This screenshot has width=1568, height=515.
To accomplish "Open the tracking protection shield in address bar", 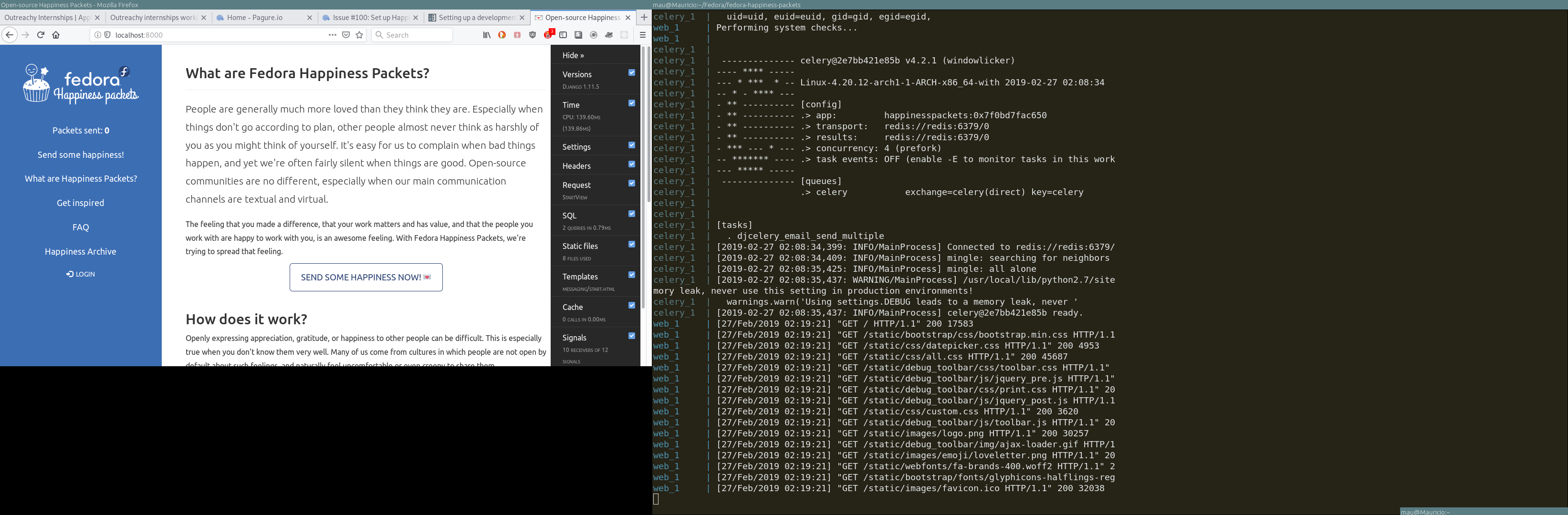I will tap(107, 35).
